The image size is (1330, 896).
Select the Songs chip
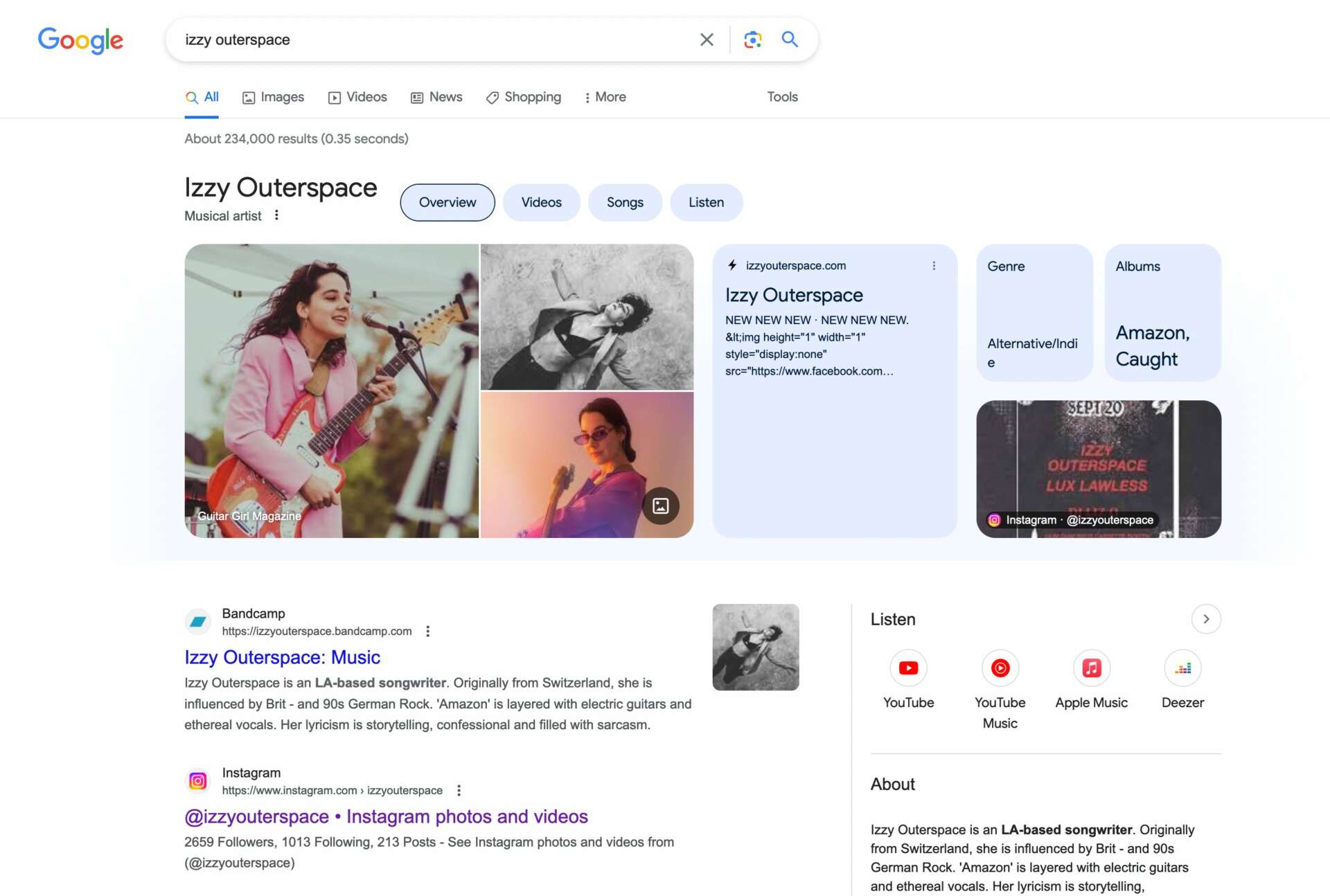tap(624, 202)
